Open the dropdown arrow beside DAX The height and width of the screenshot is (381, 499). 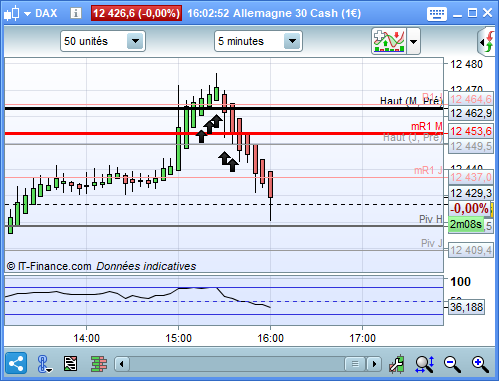(27, 14)
